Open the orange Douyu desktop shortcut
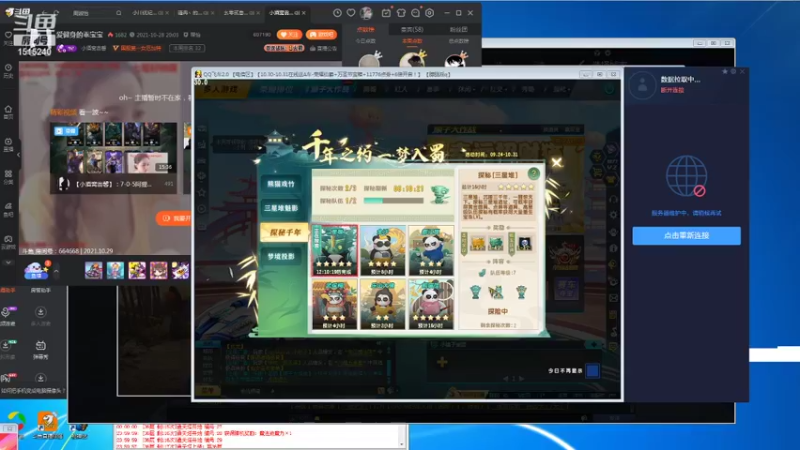The image size is (800, 450). [x=47, y=424]
